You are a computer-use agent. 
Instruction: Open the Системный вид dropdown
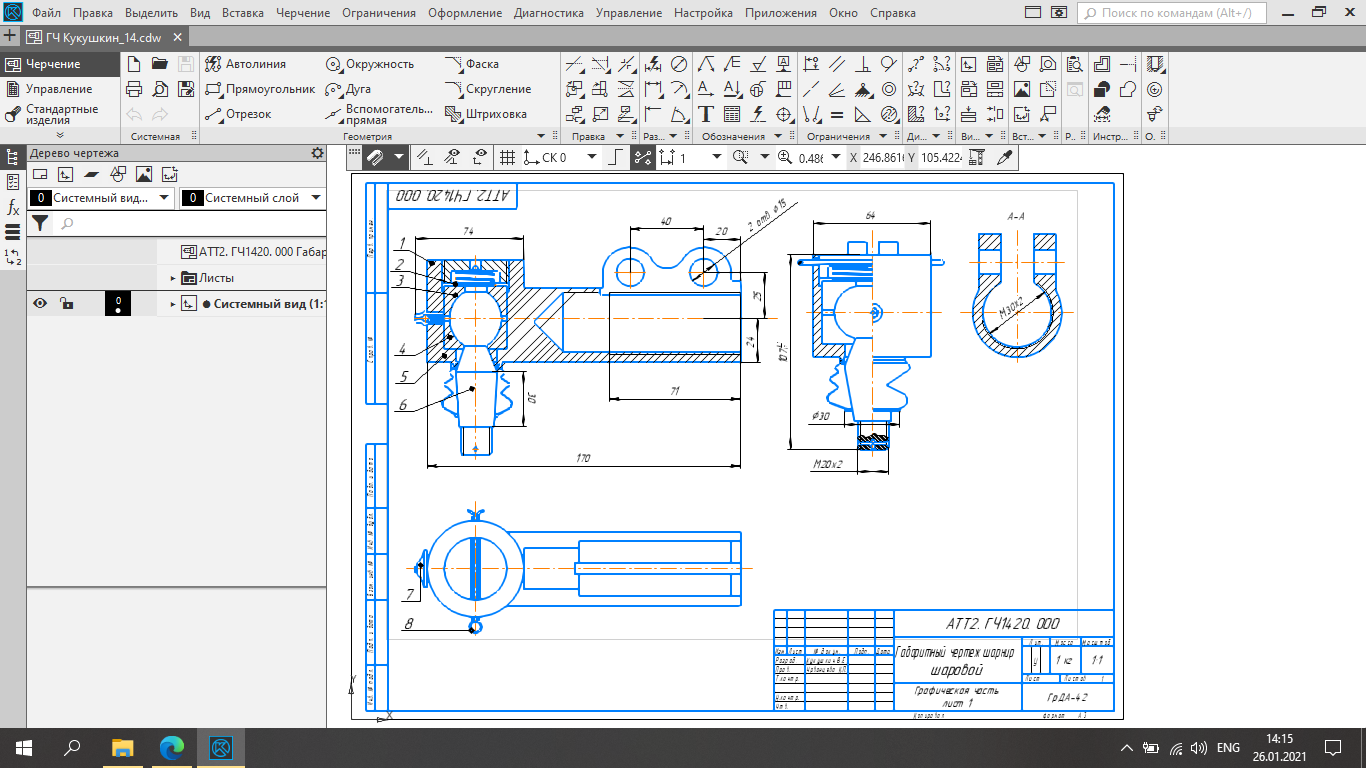point(165,198)
